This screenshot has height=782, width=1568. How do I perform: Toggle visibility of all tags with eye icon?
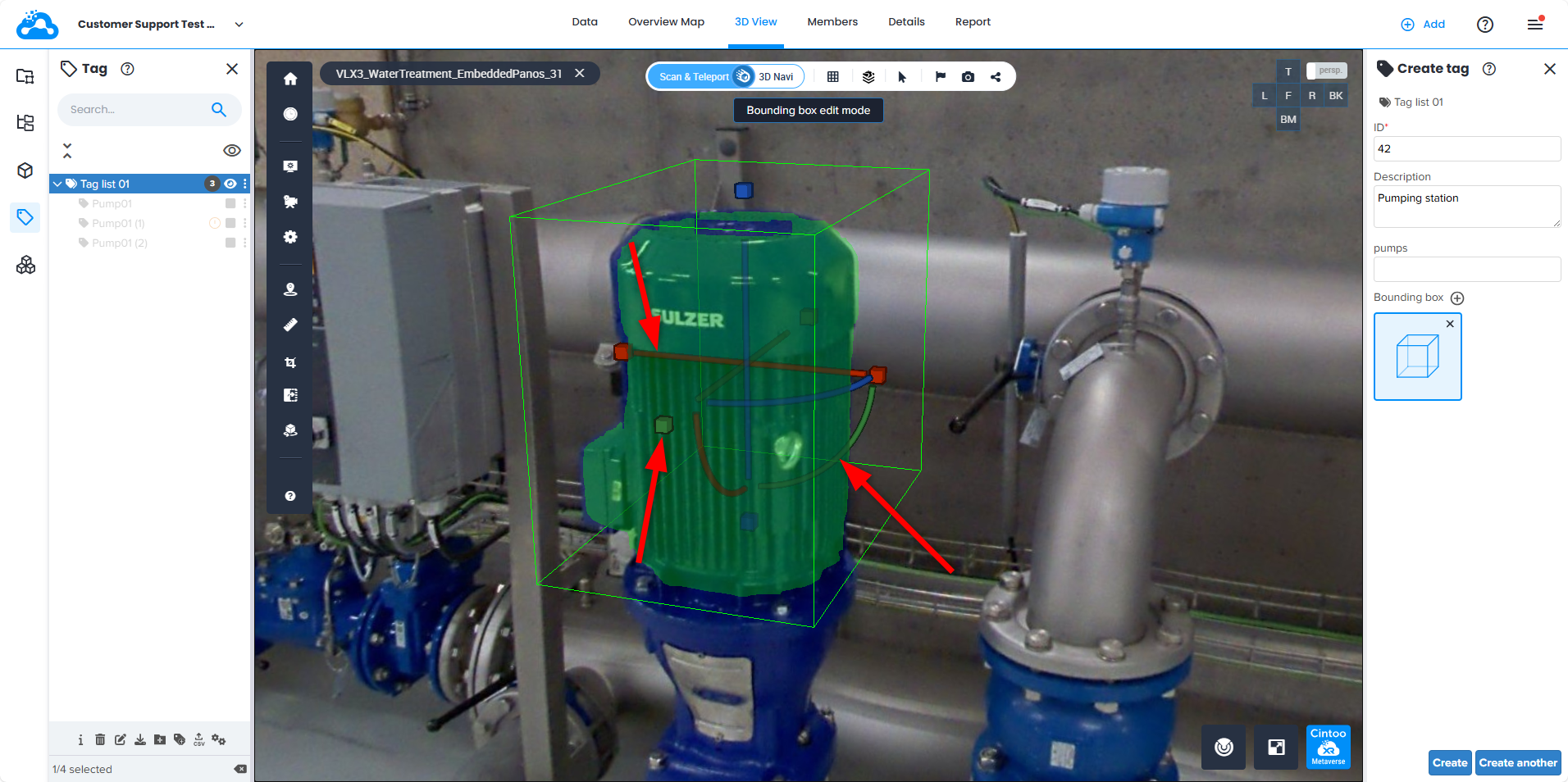232,150
